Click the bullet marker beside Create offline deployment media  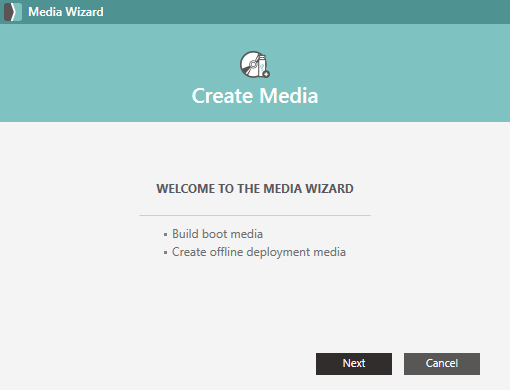165,253
